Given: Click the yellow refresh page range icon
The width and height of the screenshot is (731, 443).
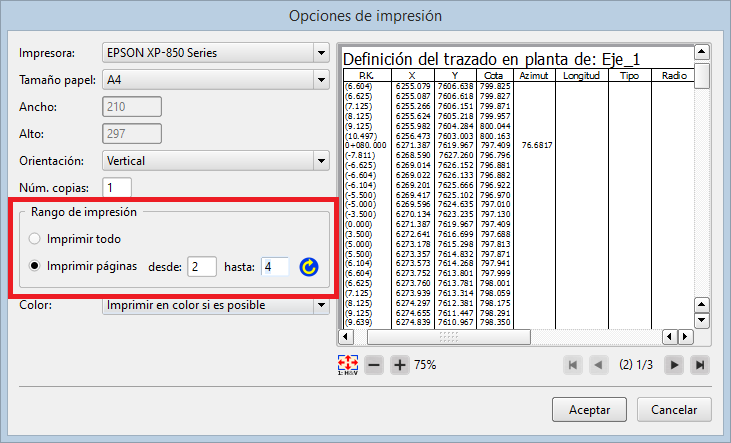Looking at the screenshot, I should (x=309, y=267).
